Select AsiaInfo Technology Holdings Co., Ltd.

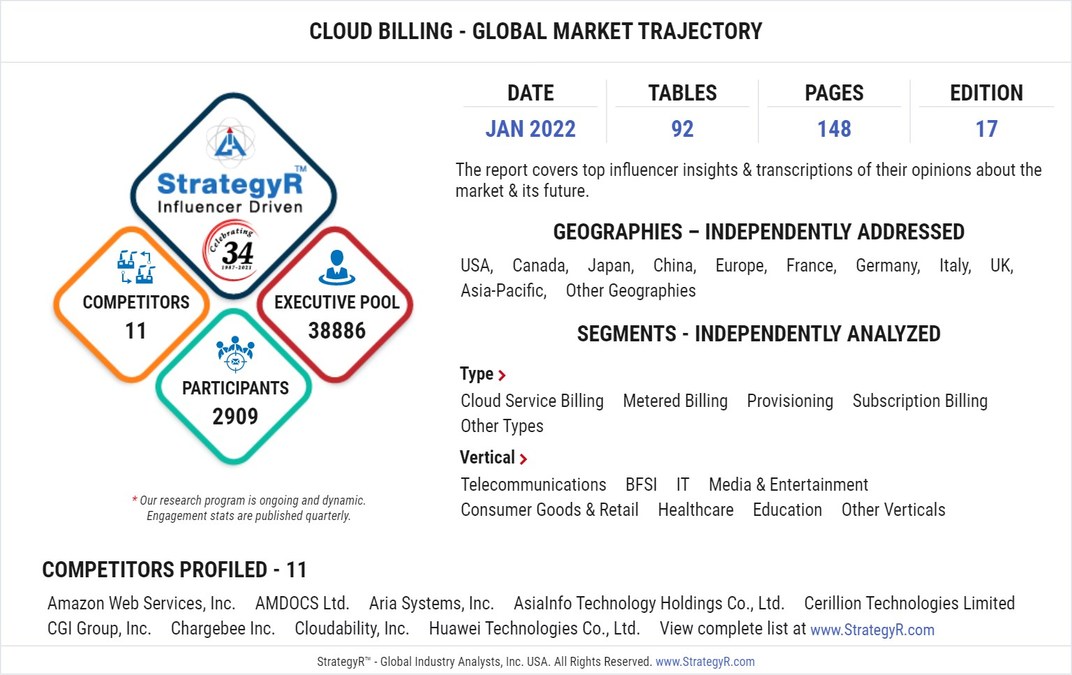[649, 603]
